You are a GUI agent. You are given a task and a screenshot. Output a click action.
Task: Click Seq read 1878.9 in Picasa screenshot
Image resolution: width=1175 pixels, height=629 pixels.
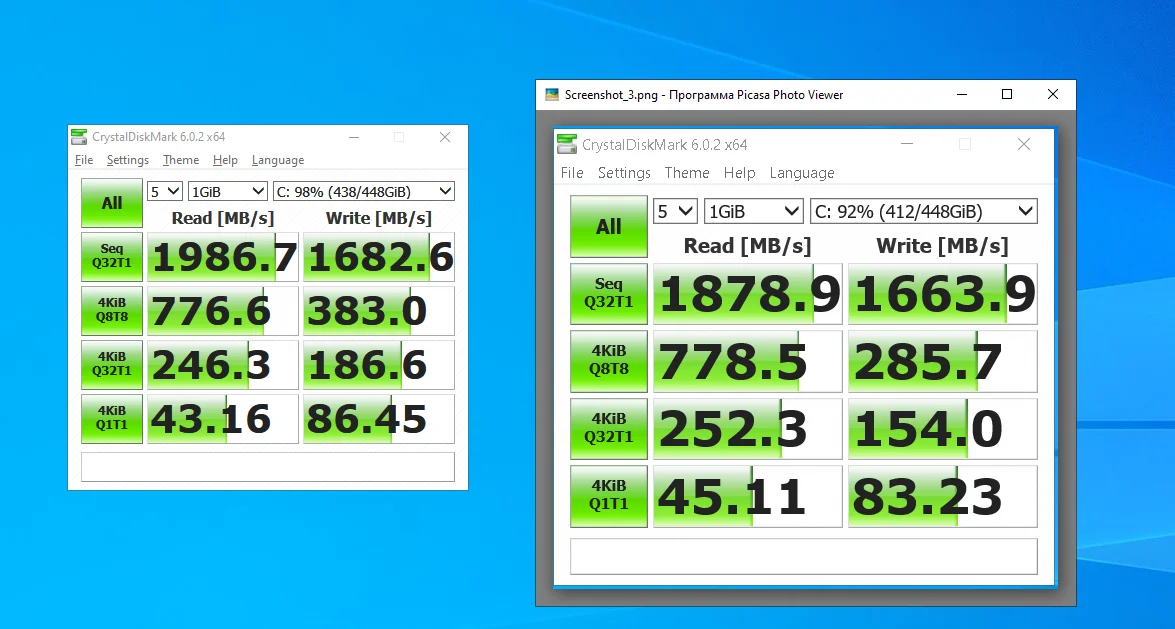[748, 294]
